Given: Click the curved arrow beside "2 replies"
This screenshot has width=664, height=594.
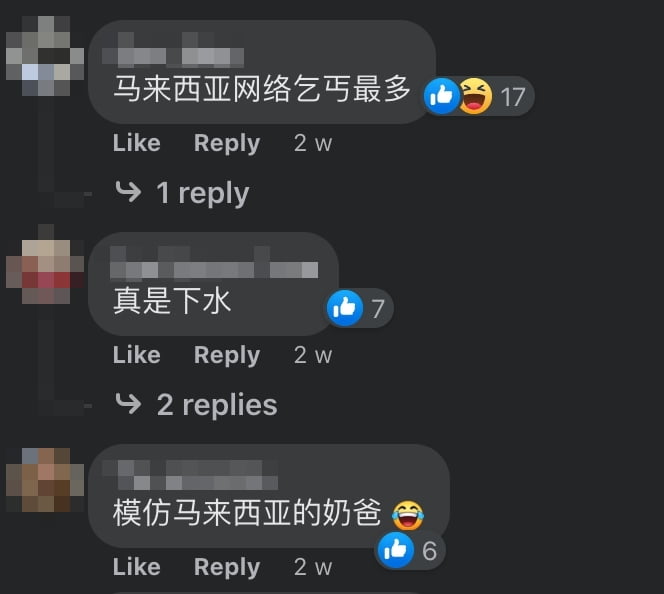Looking at the screenshot, I should 128,403.
